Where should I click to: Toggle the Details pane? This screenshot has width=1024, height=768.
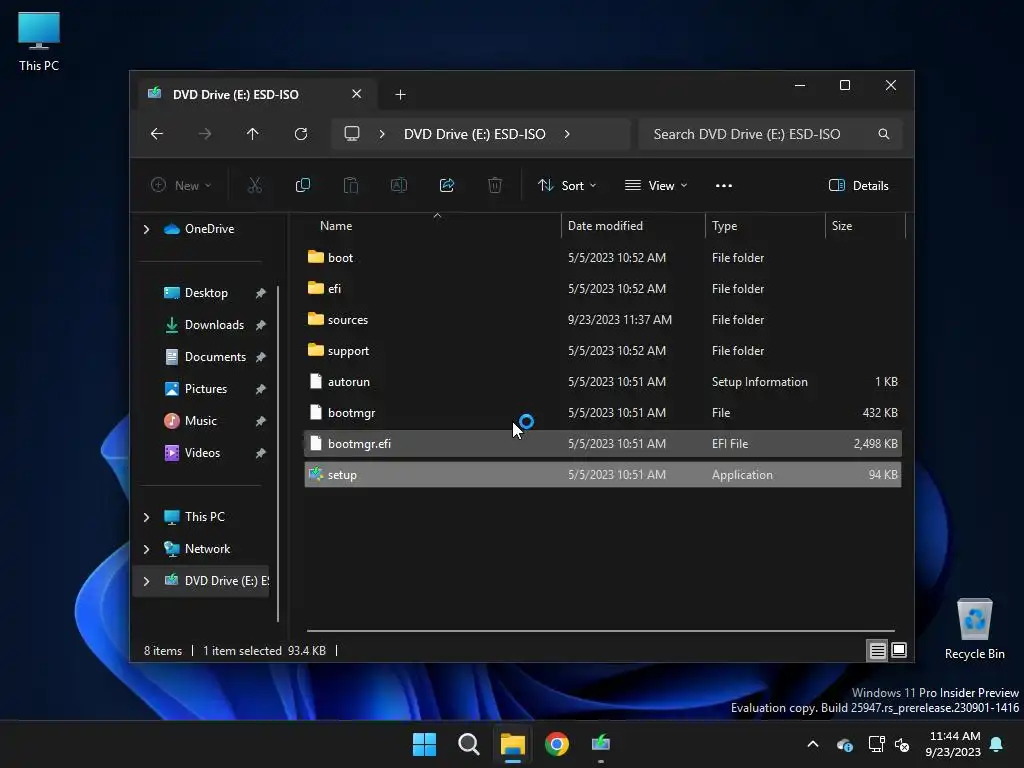tap(858, 185)
